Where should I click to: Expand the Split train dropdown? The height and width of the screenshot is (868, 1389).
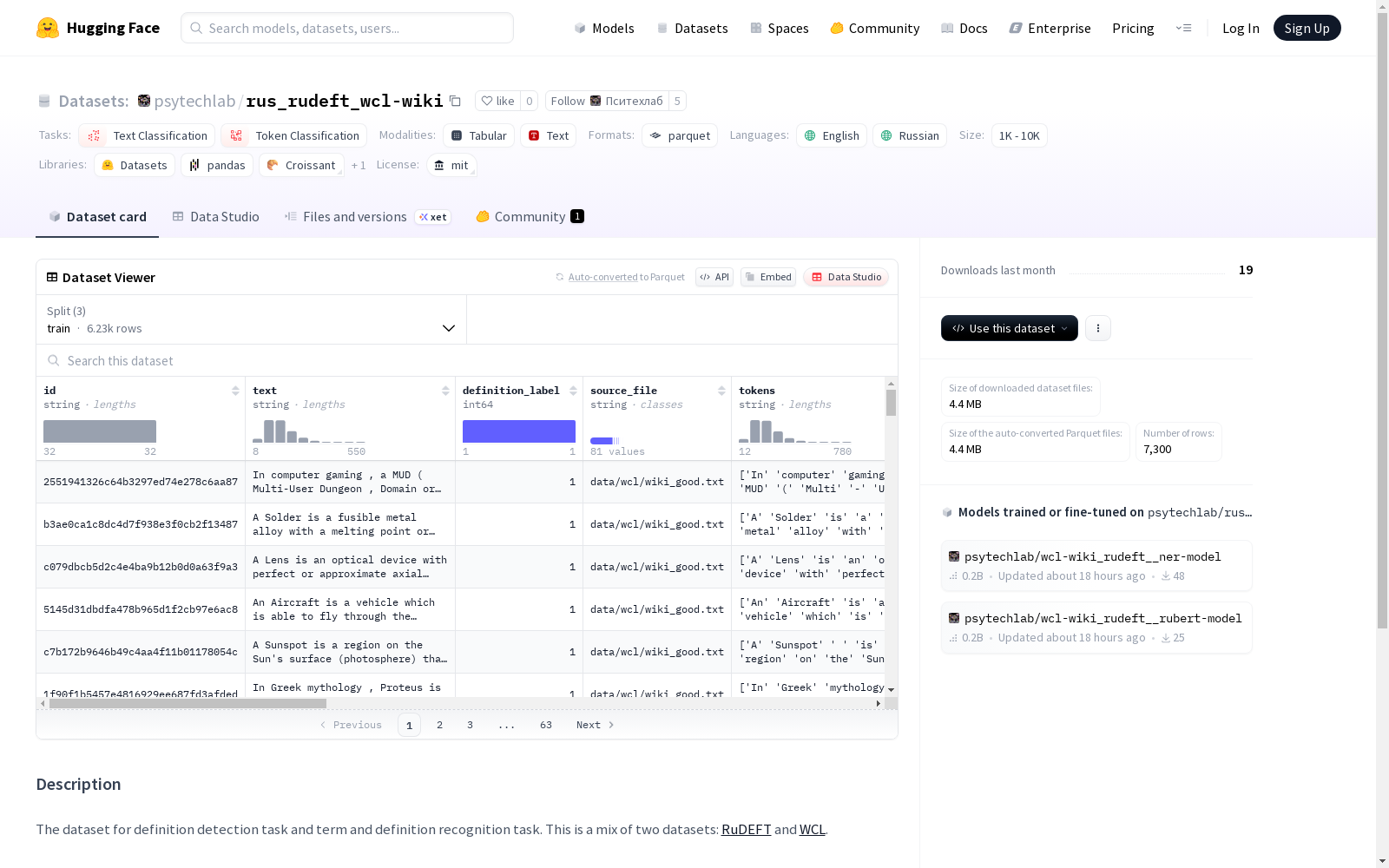[251, 319]
